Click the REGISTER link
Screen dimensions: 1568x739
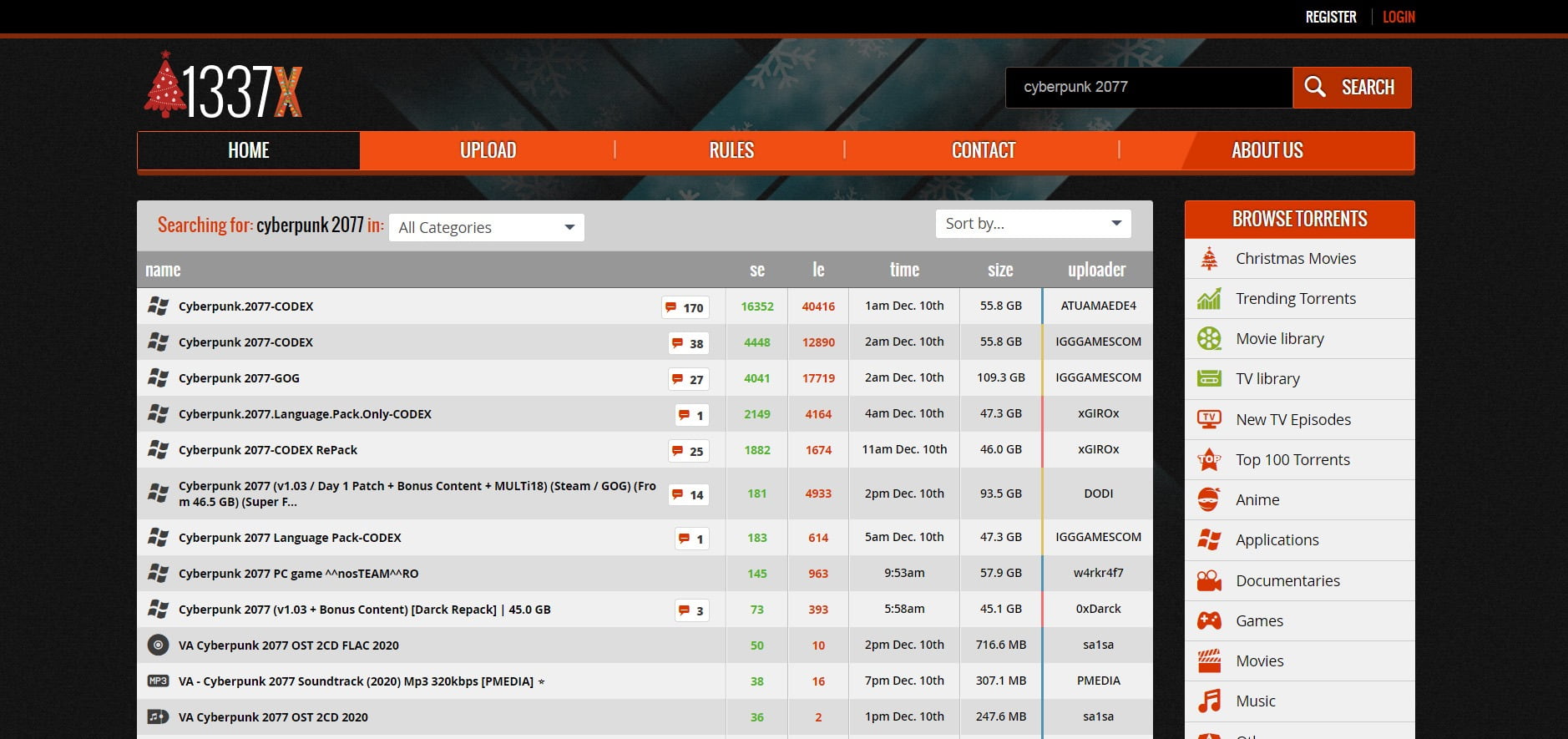click(x=1331, y=17)
